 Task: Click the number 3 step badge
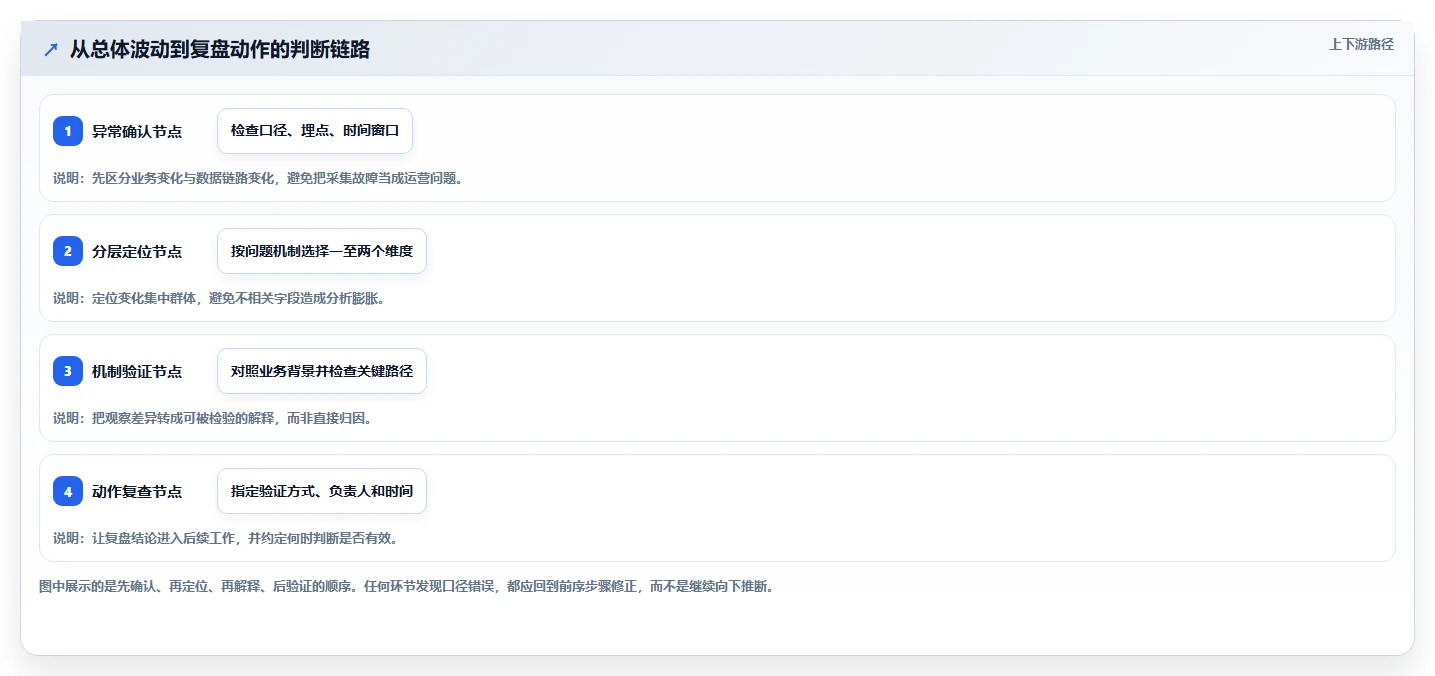tap(68, 371)
